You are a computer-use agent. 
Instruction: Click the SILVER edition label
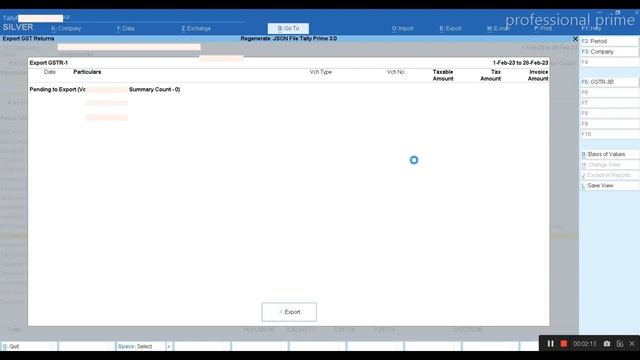click(18, 27)
